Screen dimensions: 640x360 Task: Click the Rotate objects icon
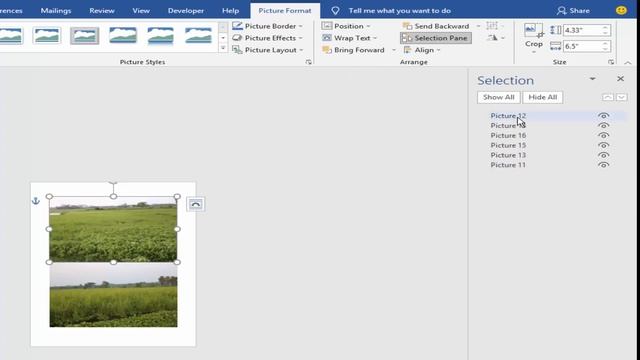(x=496, y=38)
